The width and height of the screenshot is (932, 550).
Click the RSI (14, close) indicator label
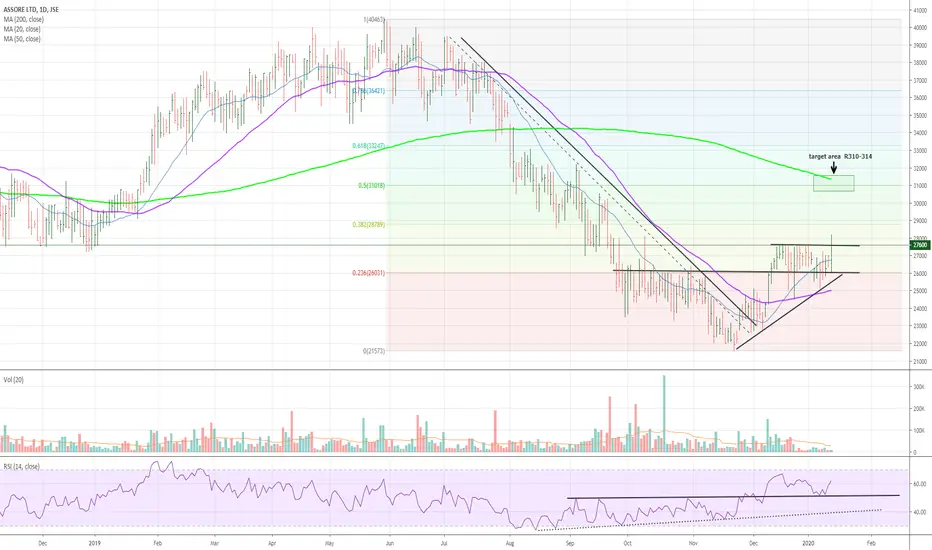[x=22, y=466]
